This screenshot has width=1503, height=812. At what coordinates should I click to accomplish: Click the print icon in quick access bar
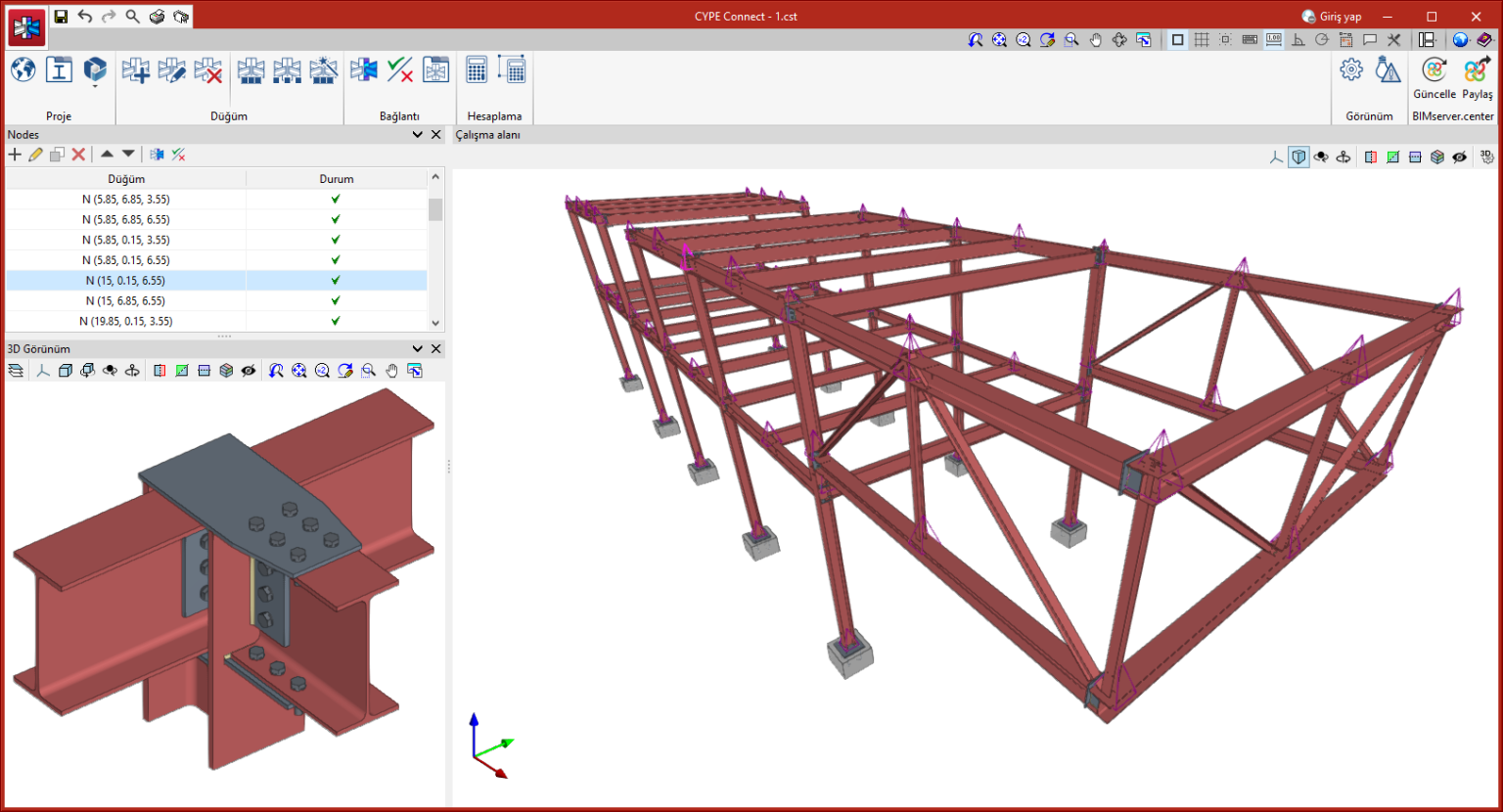click(x=157, y=17)
